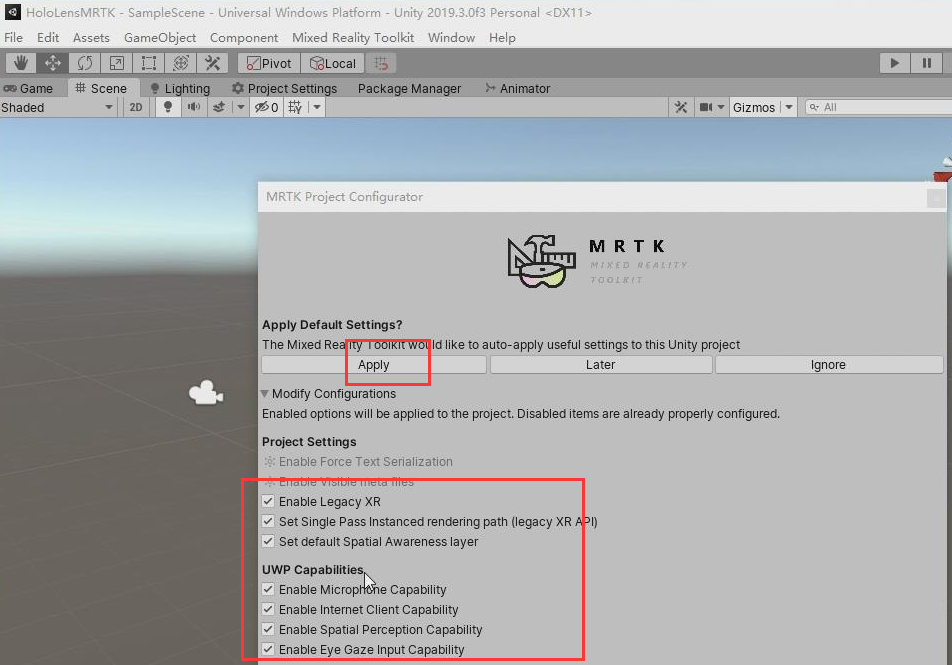Viewport: 952px width, 665px height.
Task: Toggle grid snapping icon
Action: click(381, 63)
